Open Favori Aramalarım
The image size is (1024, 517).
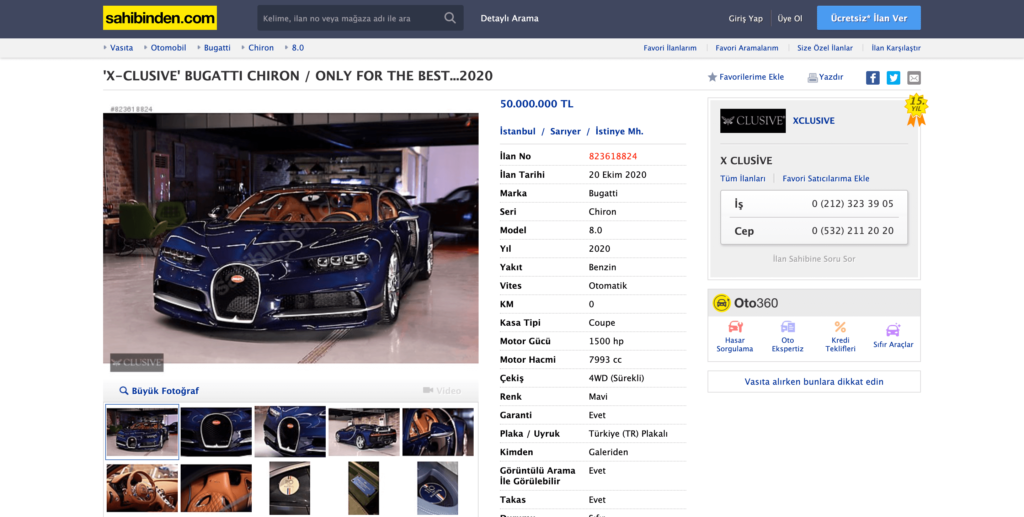(x=746, y=48)
